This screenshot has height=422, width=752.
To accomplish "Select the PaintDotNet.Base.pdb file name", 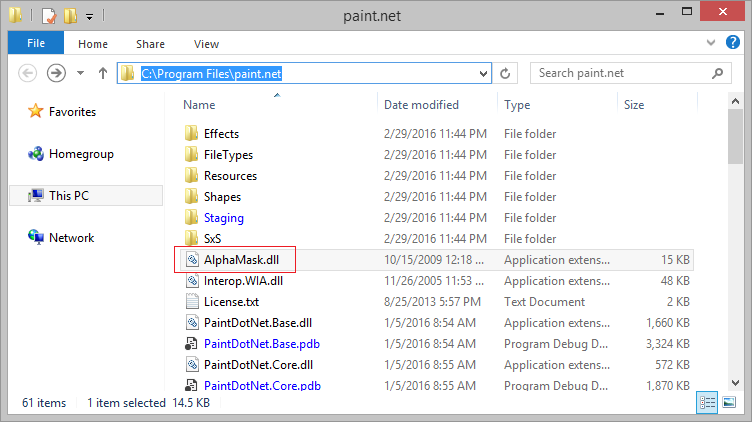I will (x=262, y=344).
